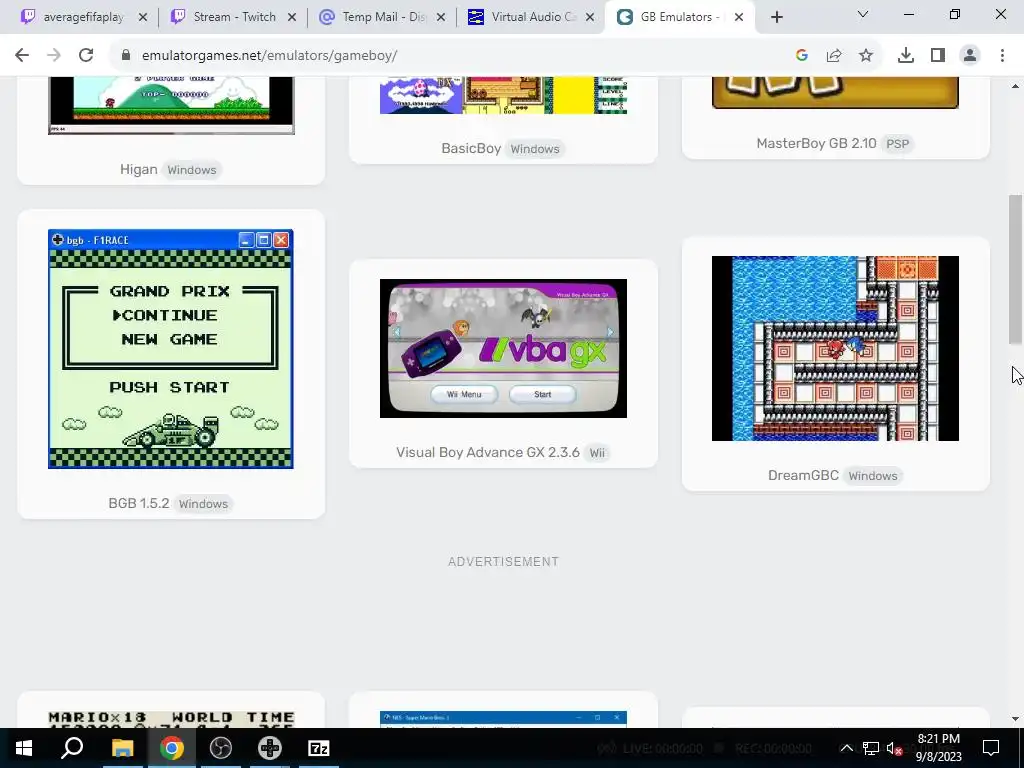Click the Google icon in address bar
This screenshot has width=1024, height=768.
[x=802, y=56]
